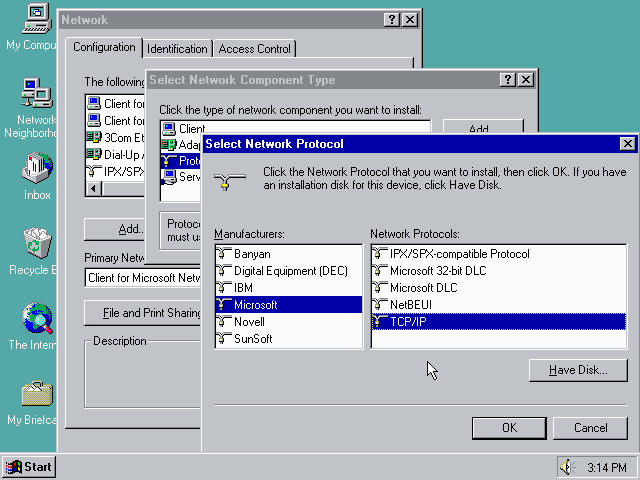The height and width of the screenshot is (480, 640).
Task: Select first Client row in Network list
Action: [116, 104]
